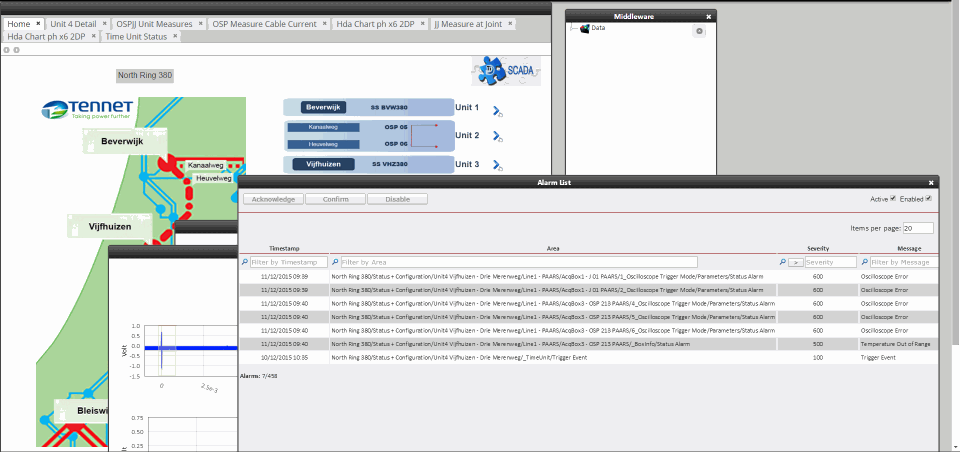Image resolution: width=960 pixels, height=452 pixels.
Task: Click the TenneT logo
Action: (87, 110)
